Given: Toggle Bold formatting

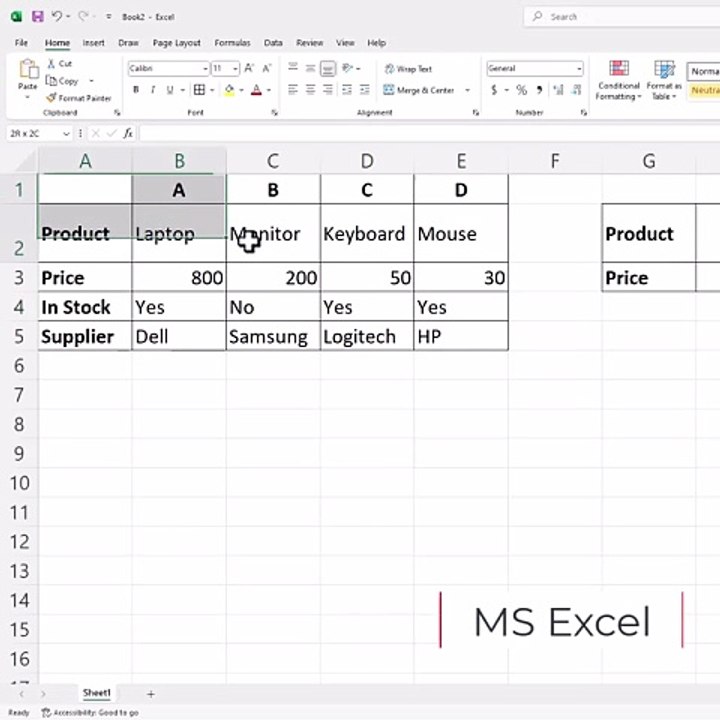Looking at the screenshot, I should pos(136,90).
